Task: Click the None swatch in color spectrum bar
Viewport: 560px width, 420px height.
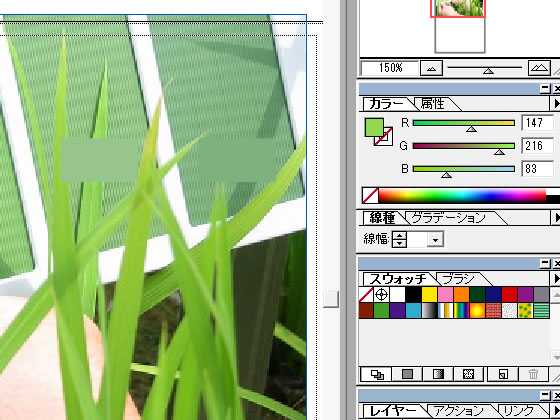Action: click(370, 196)
